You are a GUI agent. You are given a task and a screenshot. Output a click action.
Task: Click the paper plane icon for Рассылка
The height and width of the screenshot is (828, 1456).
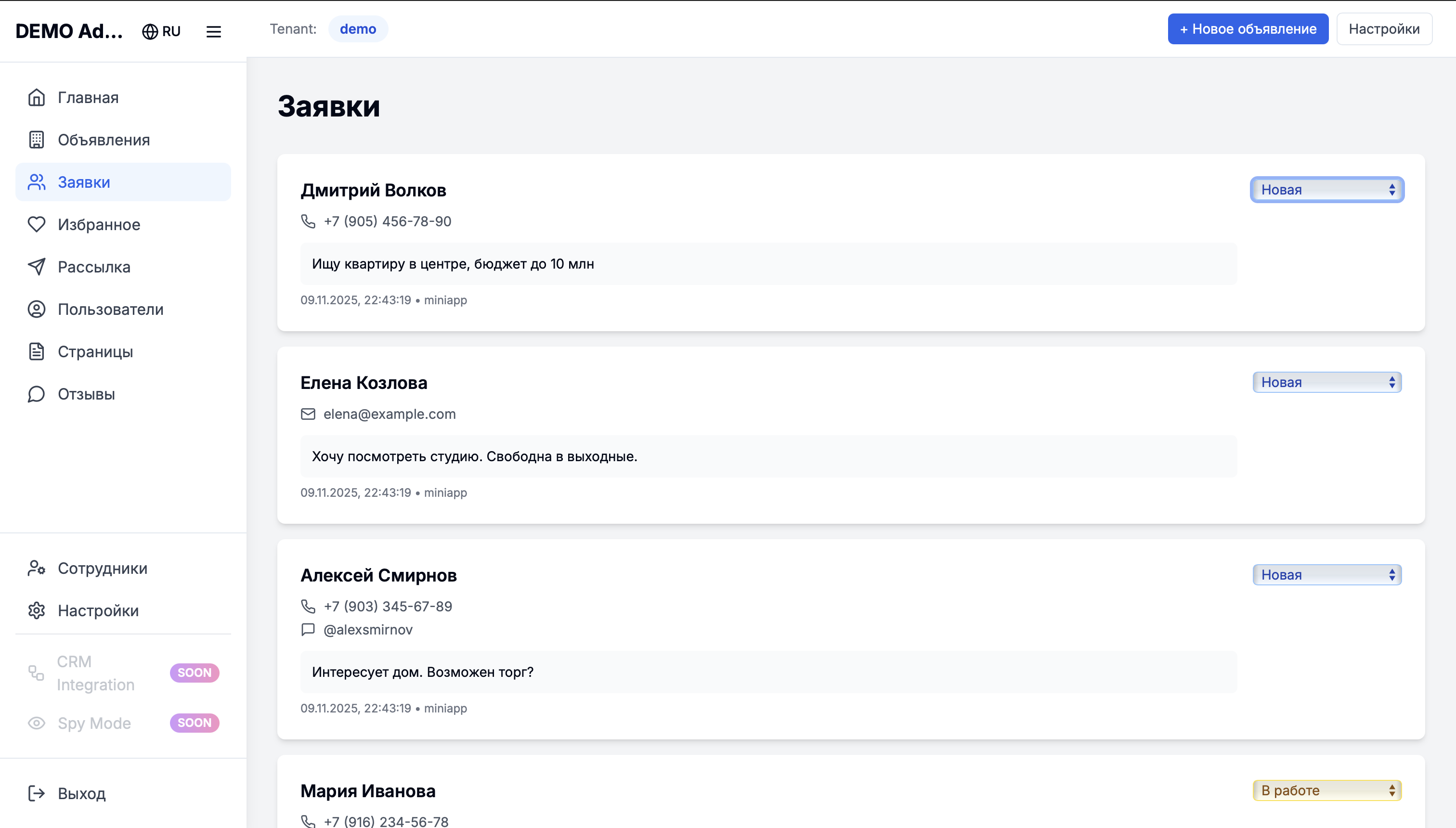click(x=37, y=267)
